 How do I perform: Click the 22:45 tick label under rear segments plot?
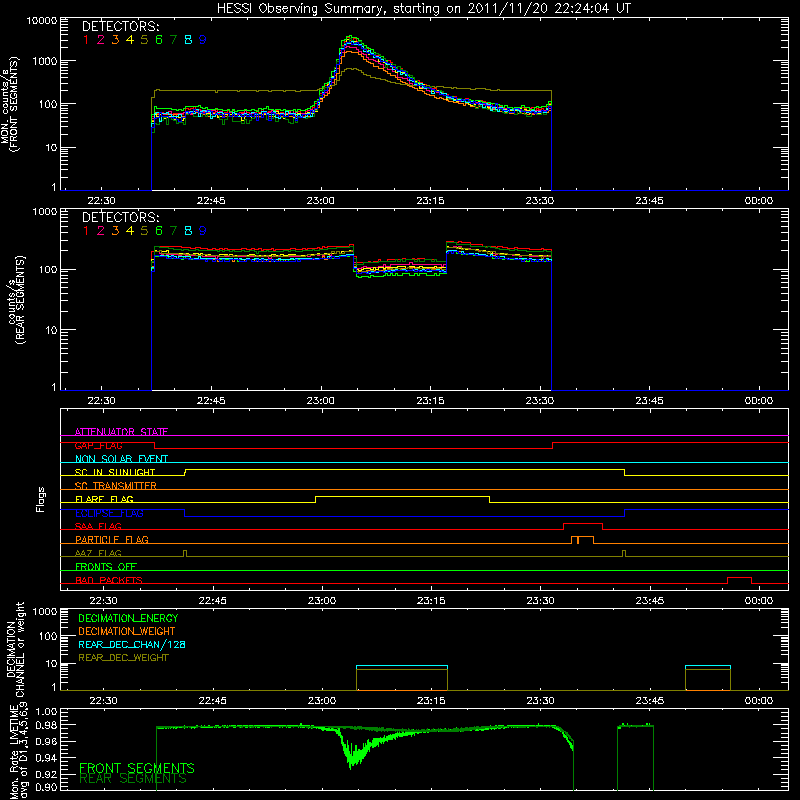coord(211,401)
